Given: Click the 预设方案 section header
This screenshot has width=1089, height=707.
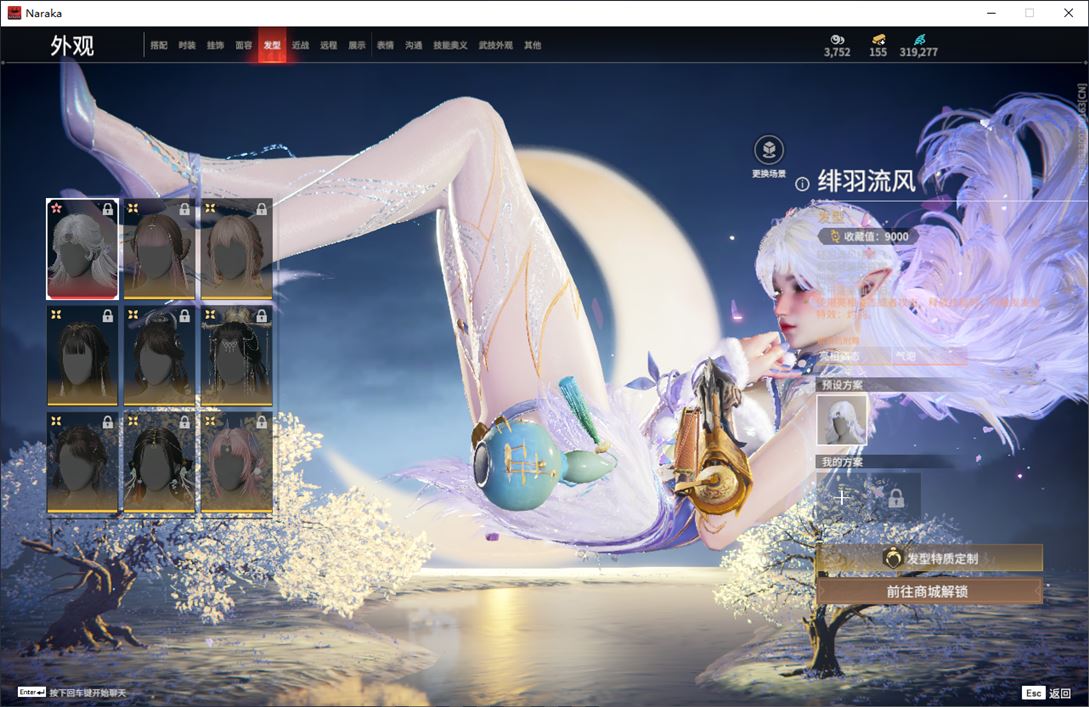Looking at the screenshot, I should coord(842,385).
